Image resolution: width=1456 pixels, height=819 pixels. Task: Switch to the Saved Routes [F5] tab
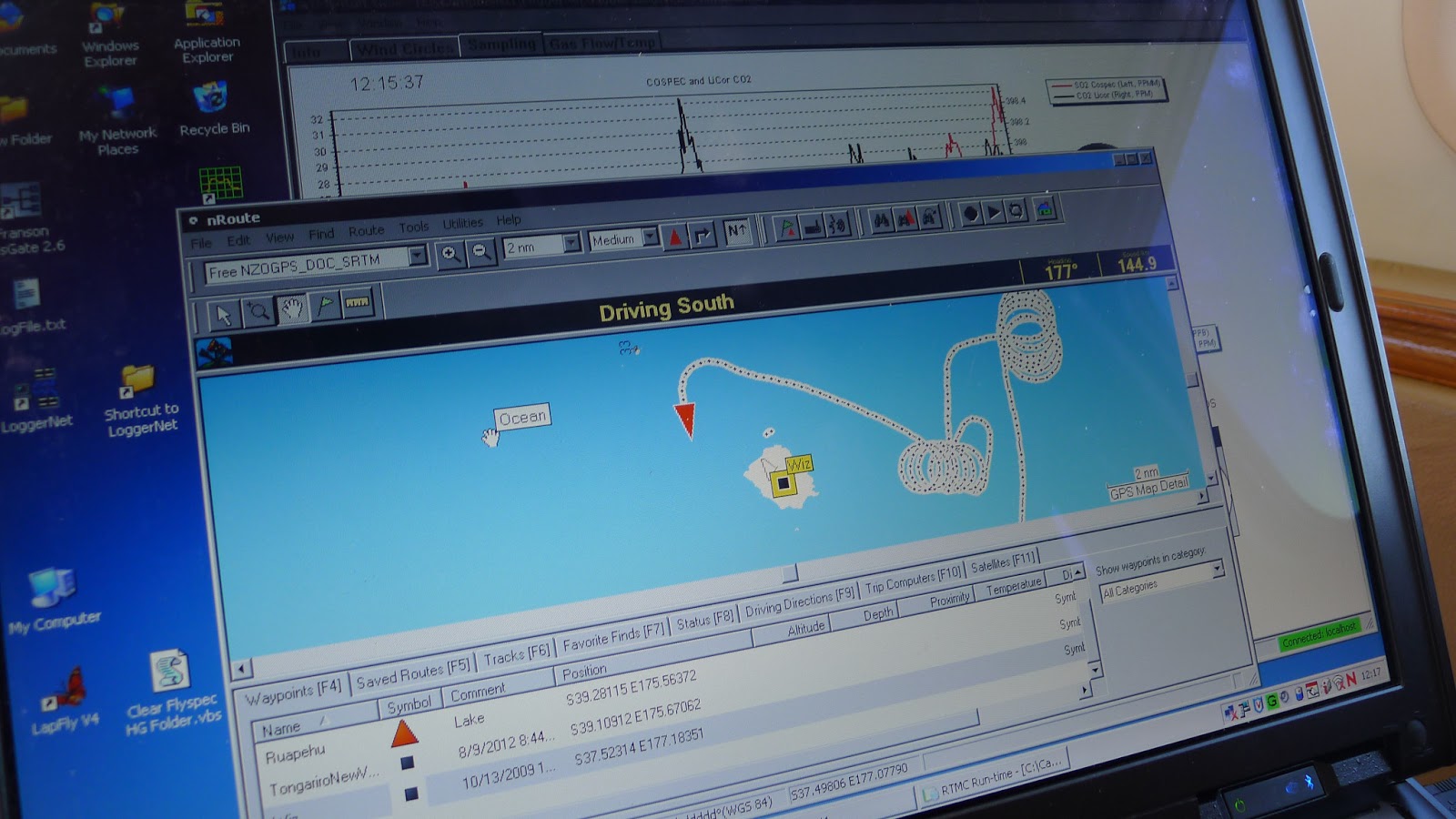tap(412, 673)
